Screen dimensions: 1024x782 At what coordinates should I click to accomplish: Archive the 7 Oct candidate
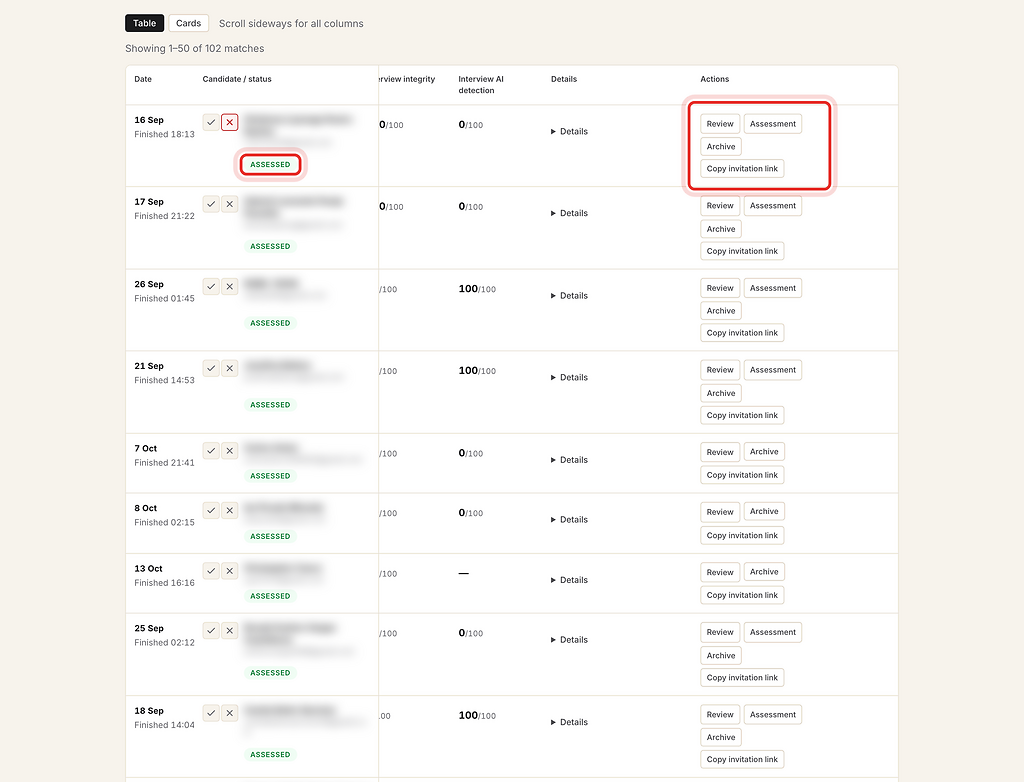point(764,451)
